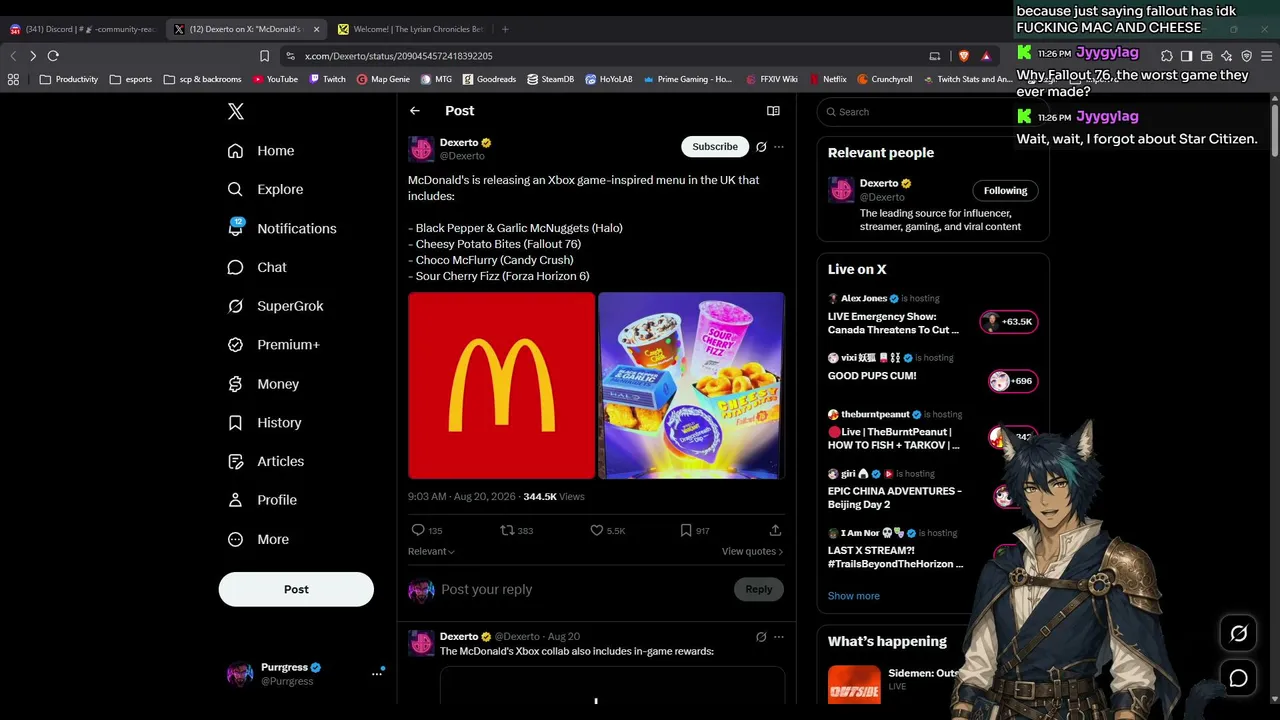
Task: Open the Productivity bookmarks folder
Action: [x=69, y=79]
